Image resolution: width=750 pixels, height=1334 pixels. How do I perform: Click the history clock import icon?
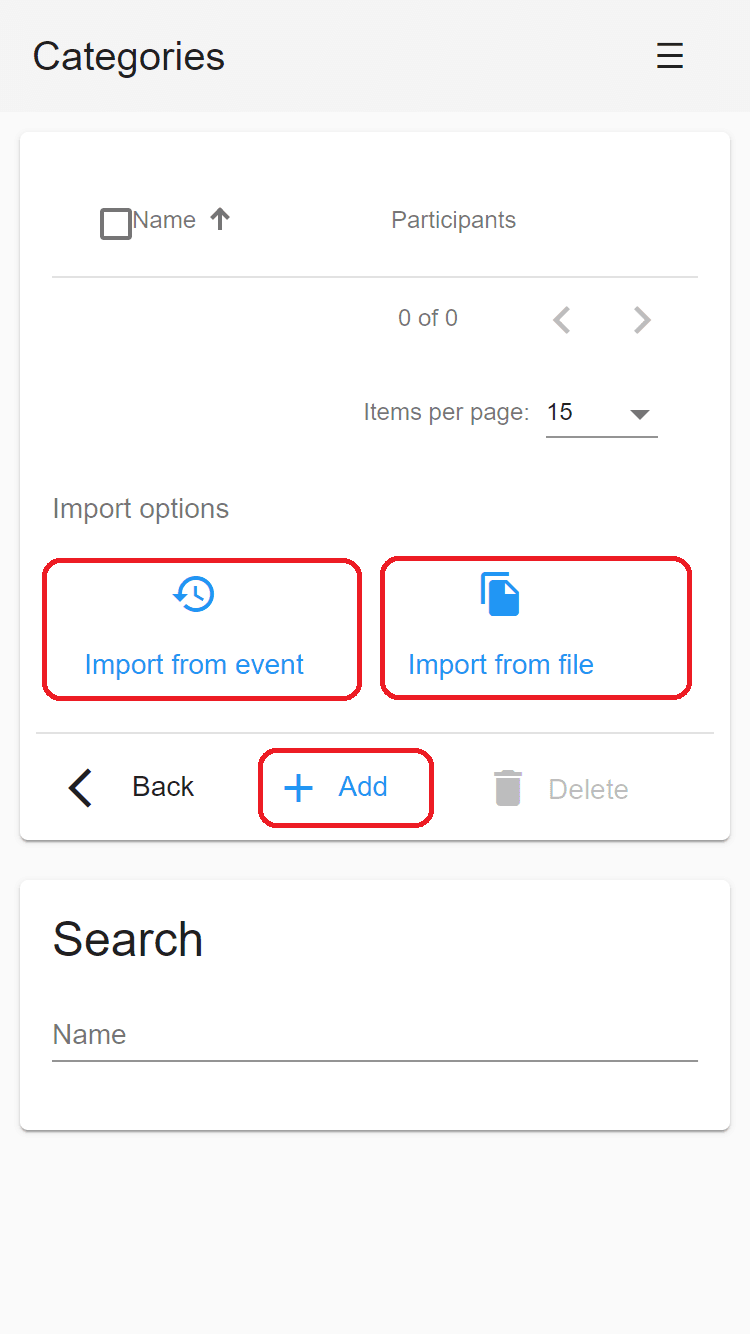point(194,594)
